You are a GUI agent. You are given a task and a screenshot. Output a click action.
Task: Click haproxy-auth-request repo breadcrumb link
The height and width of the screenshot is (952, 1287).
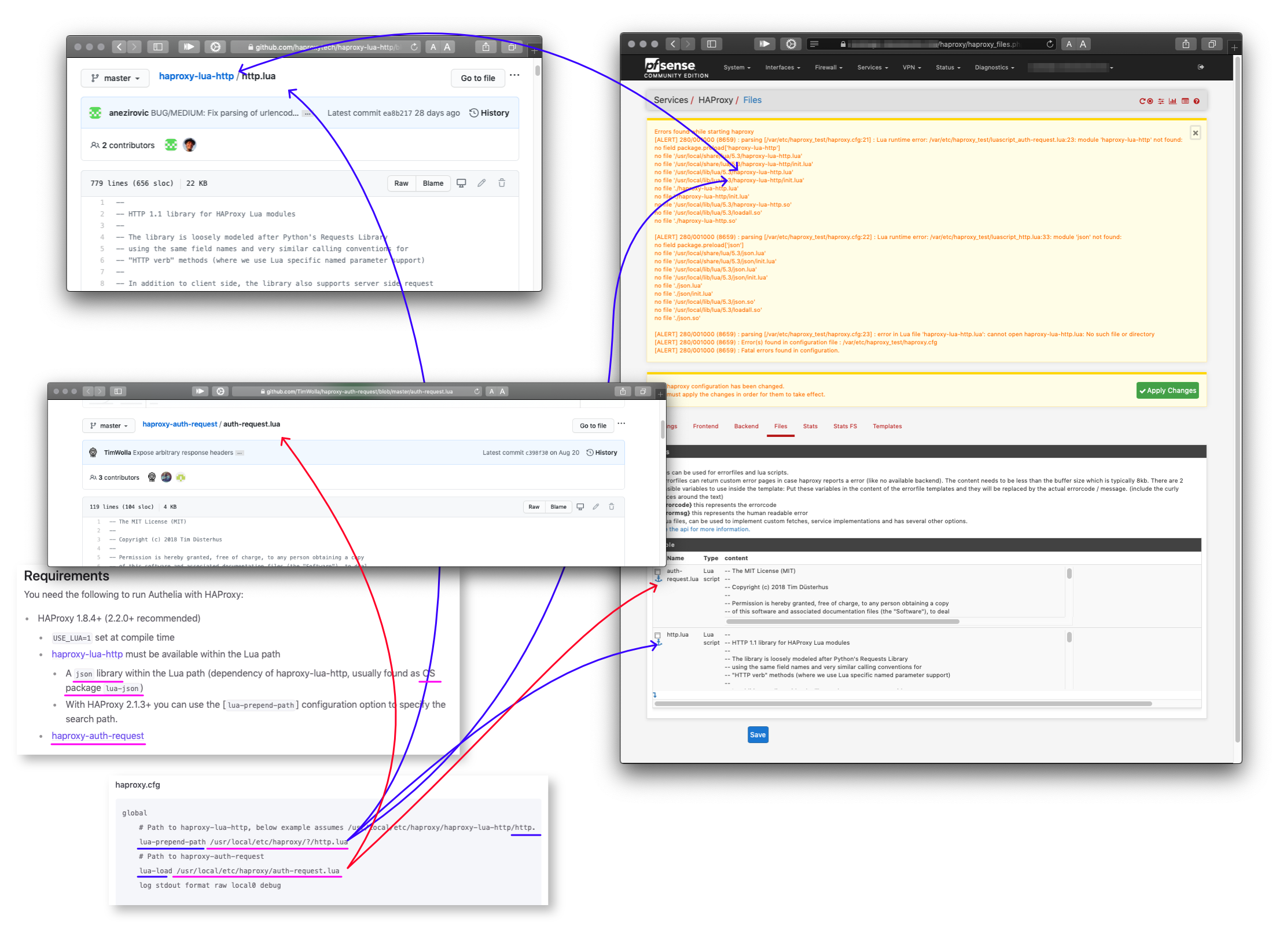tap(179, 424)
